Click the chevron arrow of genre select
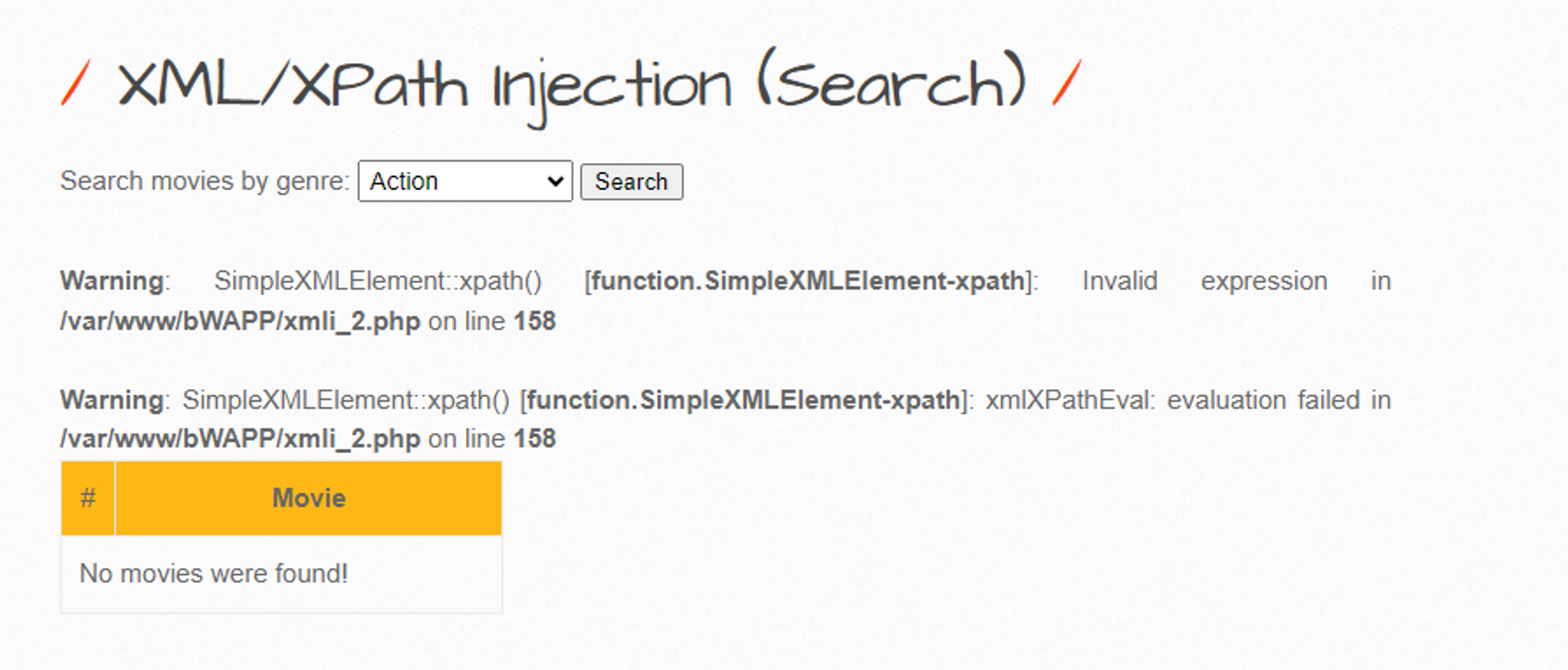This screenshot has height=670, width=1568. [x=555, y=182]
